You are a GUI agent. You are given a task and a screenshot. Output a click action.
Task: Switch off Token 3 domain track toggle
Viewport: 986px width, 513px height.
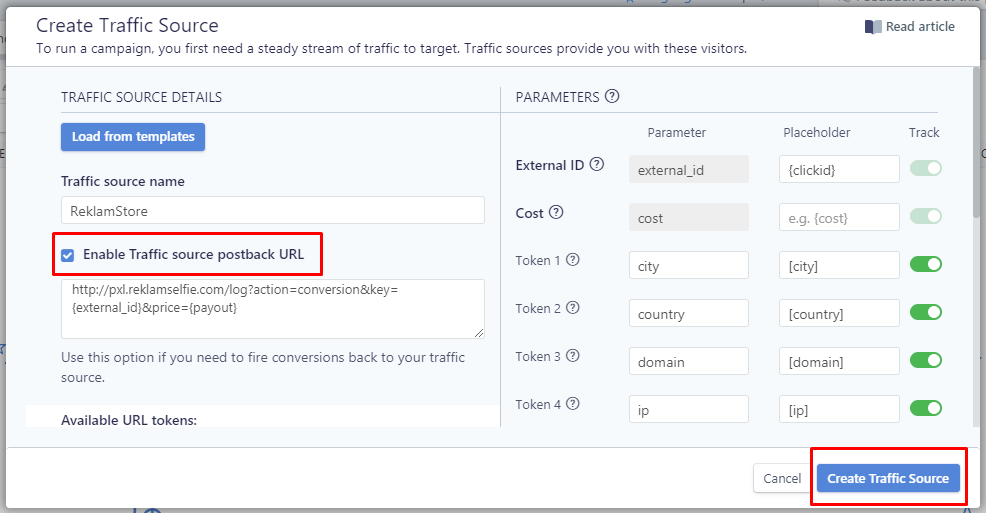click(926, 360)
